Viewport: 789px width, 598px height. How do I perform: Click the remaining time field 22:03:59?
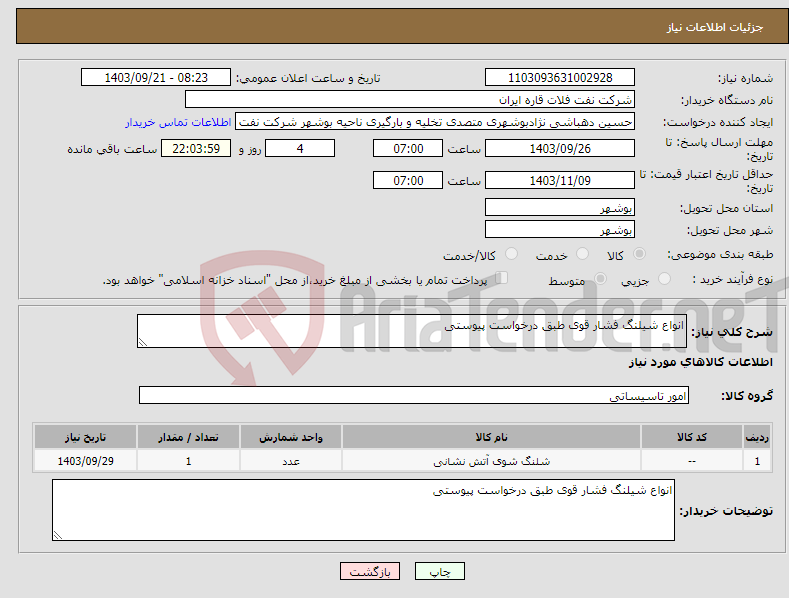[196, 148]
